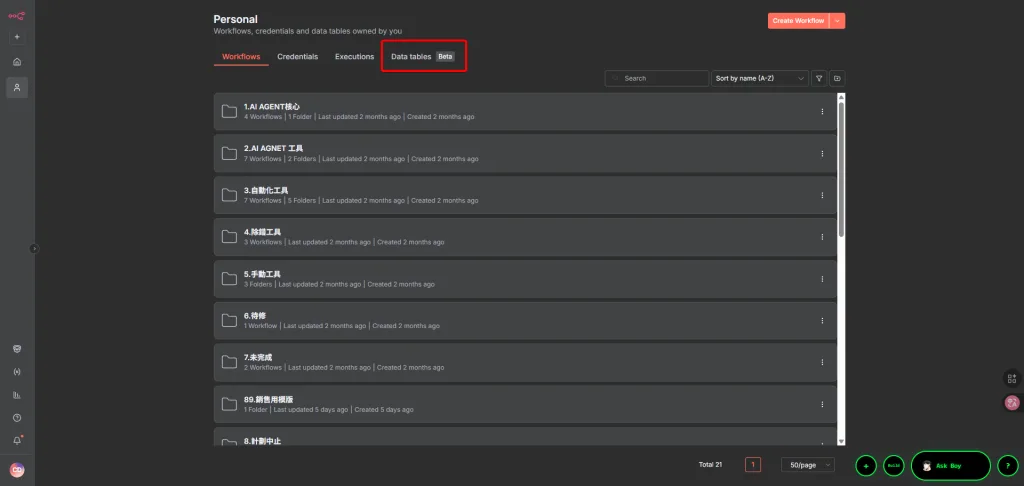Open the home overview icon in sidebar
The image size is (1024, 486).
(17, 62)
